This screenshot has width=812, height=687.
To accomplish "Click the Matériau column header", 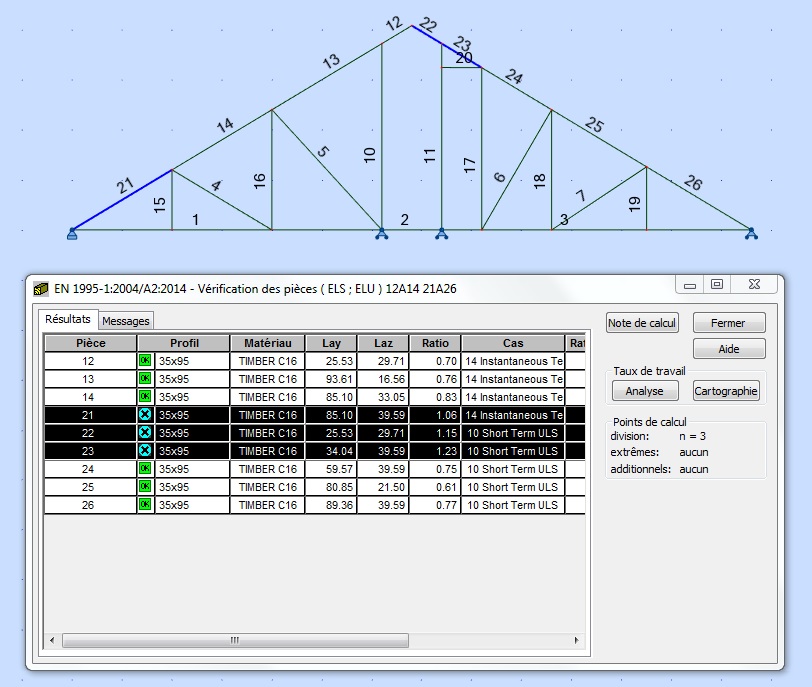I will pyautogui.click(x=268, y=343).
